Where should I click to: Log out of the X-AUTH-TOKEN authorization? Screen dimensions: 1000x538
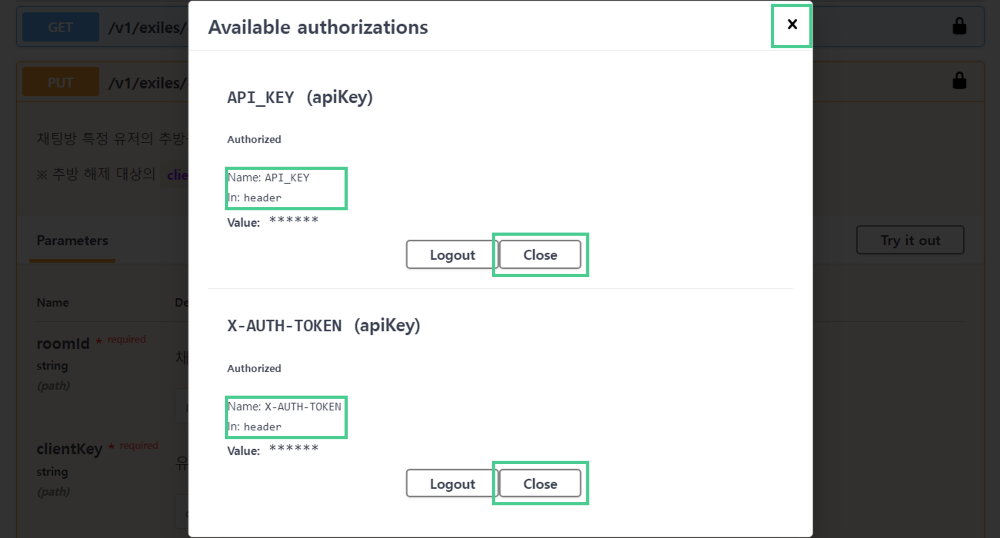point(452,484)
